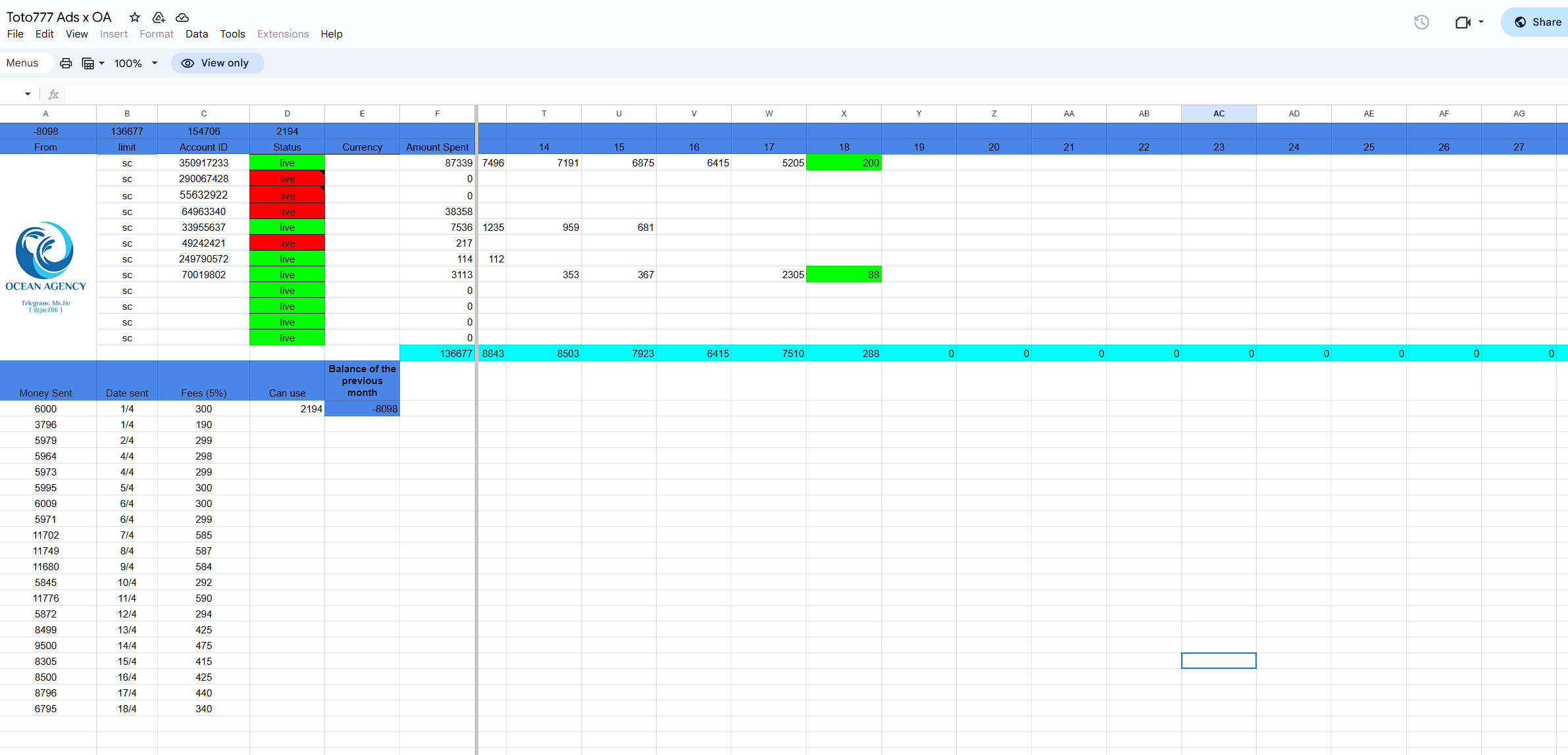
Task: Open version history clock icon
Action: [x=1421, y=22]
